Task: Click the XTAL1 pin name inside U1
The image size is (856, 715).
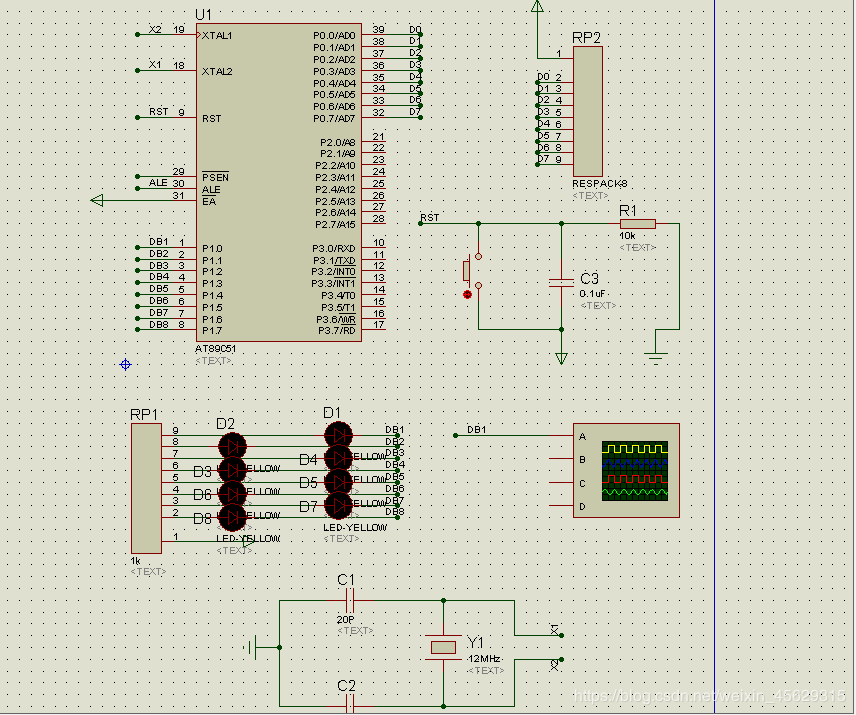Action: (x=217, y=35)
